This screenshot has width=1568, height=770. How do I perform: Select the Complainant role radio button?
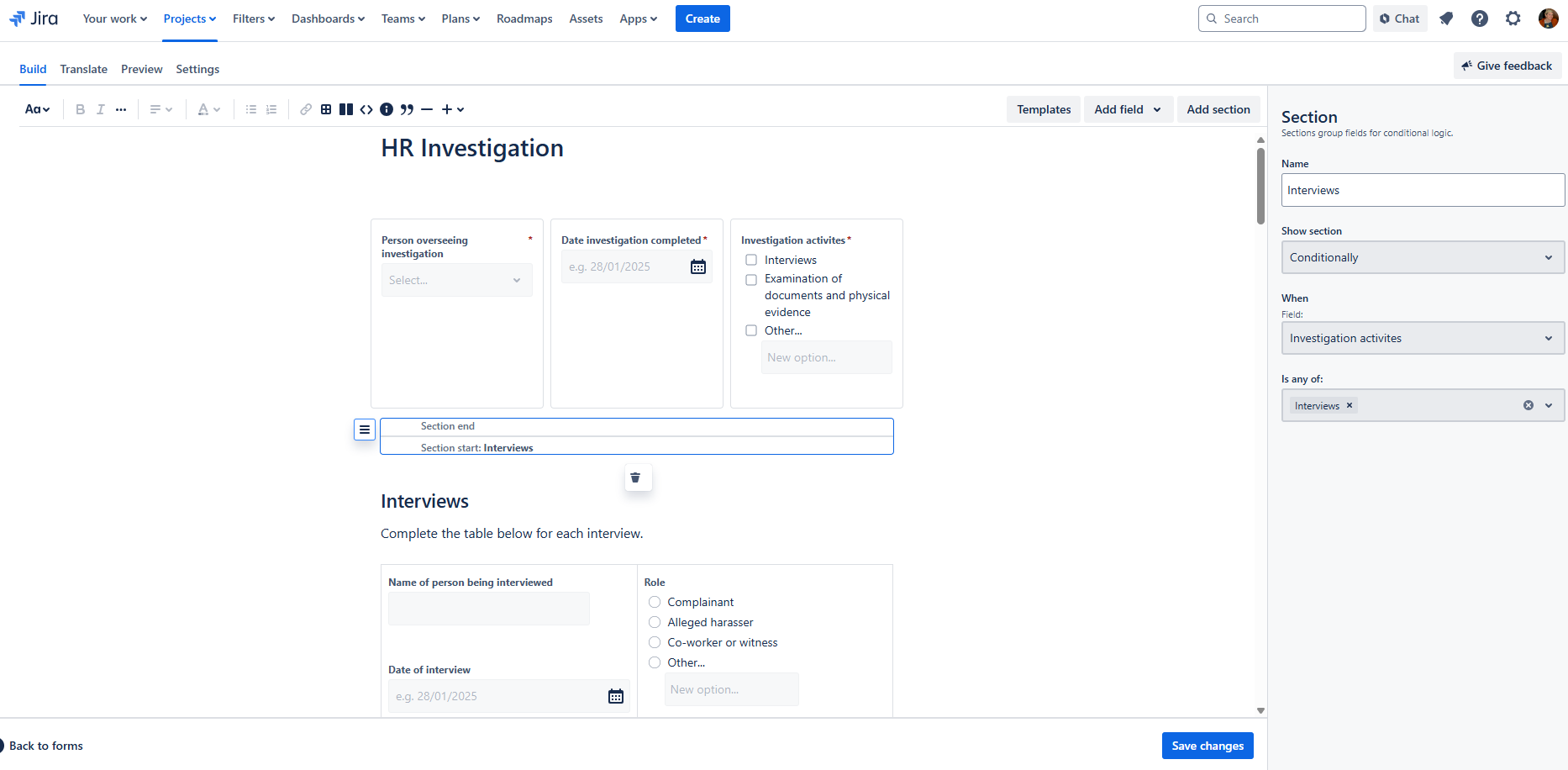tap(655, 602)
